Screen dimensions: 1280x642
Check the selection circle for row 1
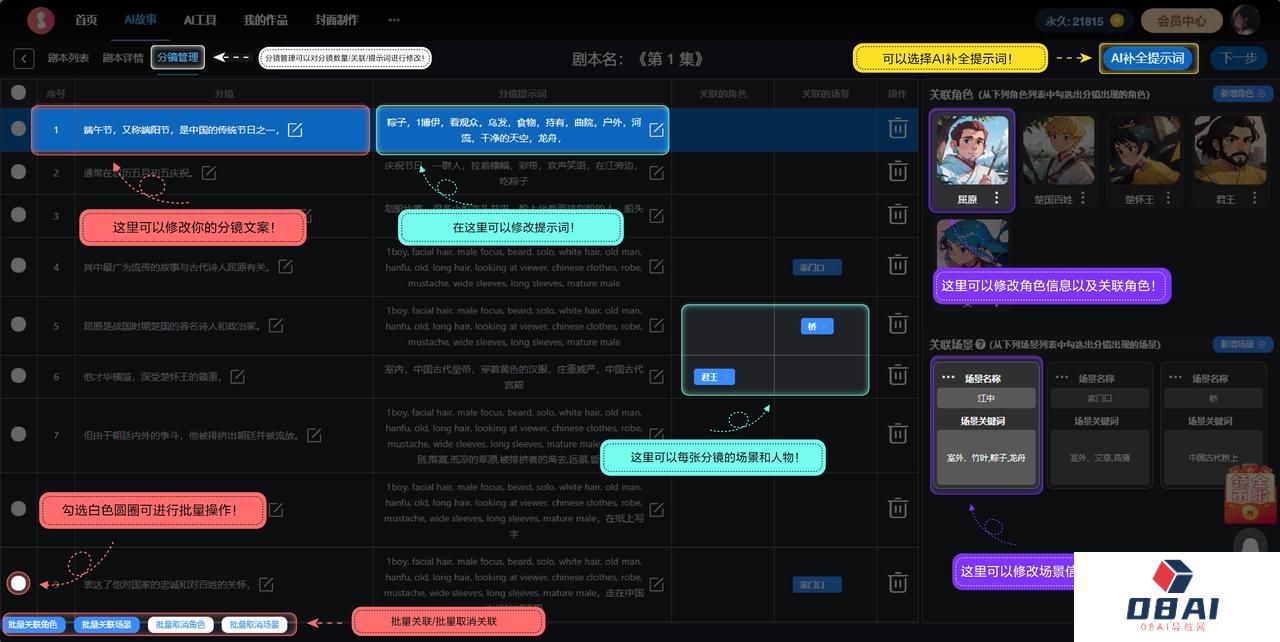click(x=18, y=129)
